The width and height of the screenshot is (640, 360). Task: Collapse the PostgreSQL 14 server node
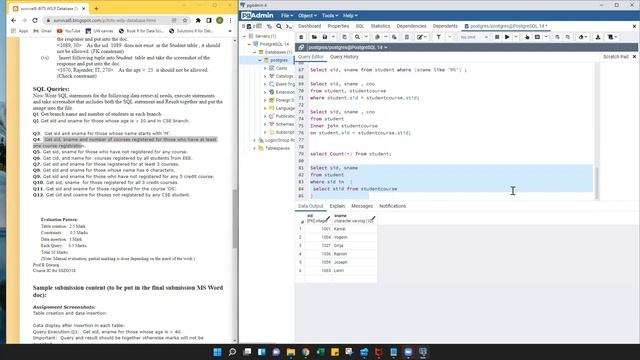click(x=249, y=44)
